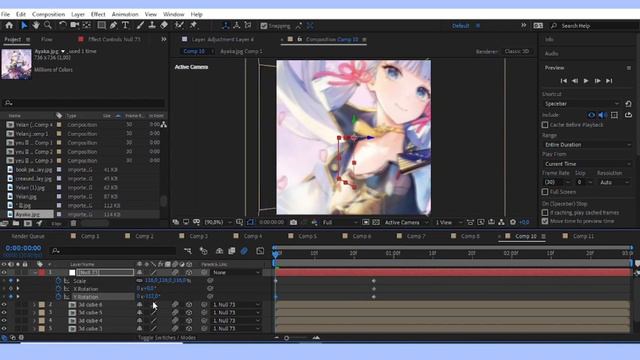The image size is (640, 360).
Task: Uncheck Move time to preview time
Action: pos(545,221)
